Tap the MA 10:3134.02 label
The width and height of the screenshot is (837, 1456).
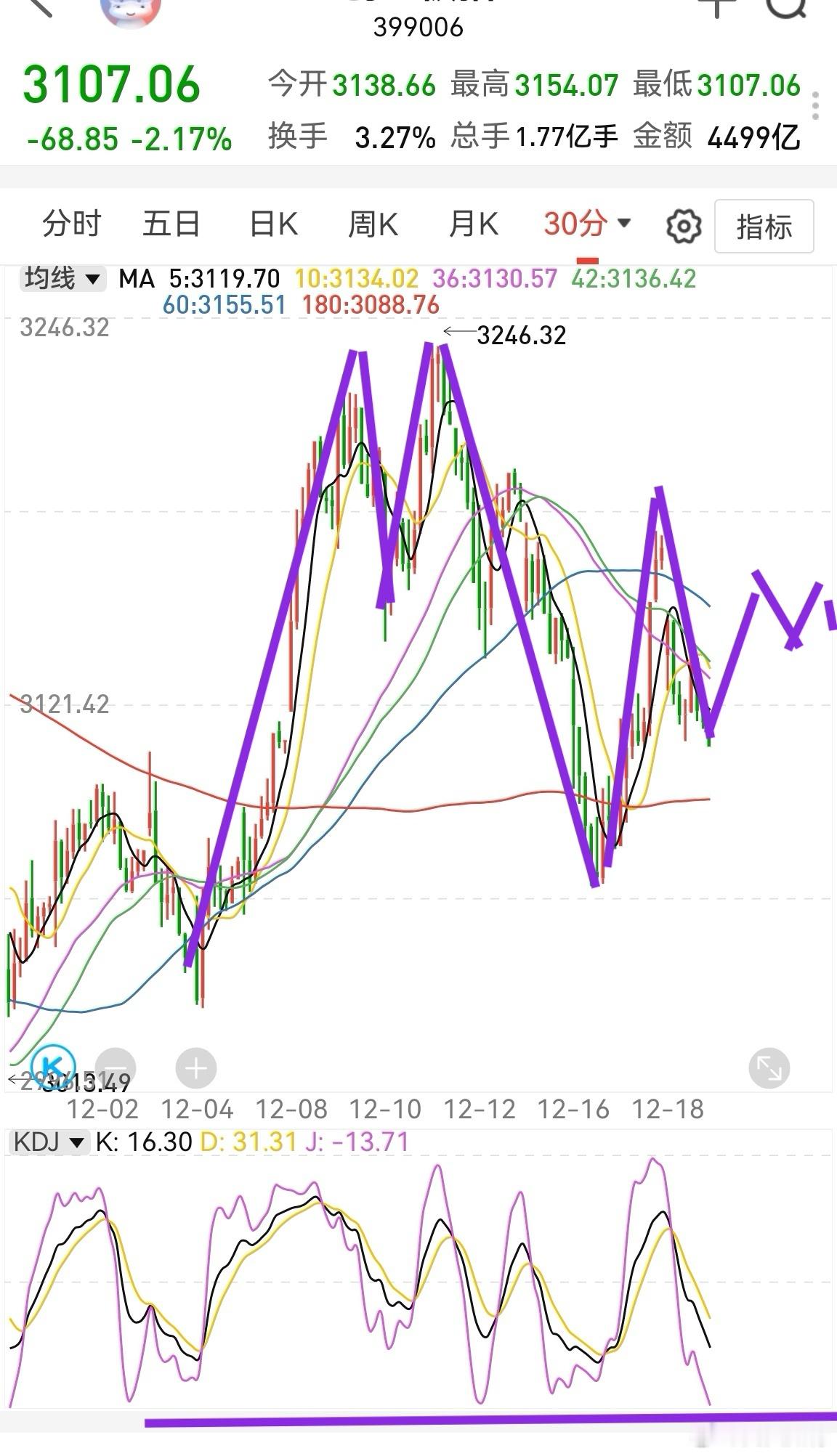coord(357,278)
